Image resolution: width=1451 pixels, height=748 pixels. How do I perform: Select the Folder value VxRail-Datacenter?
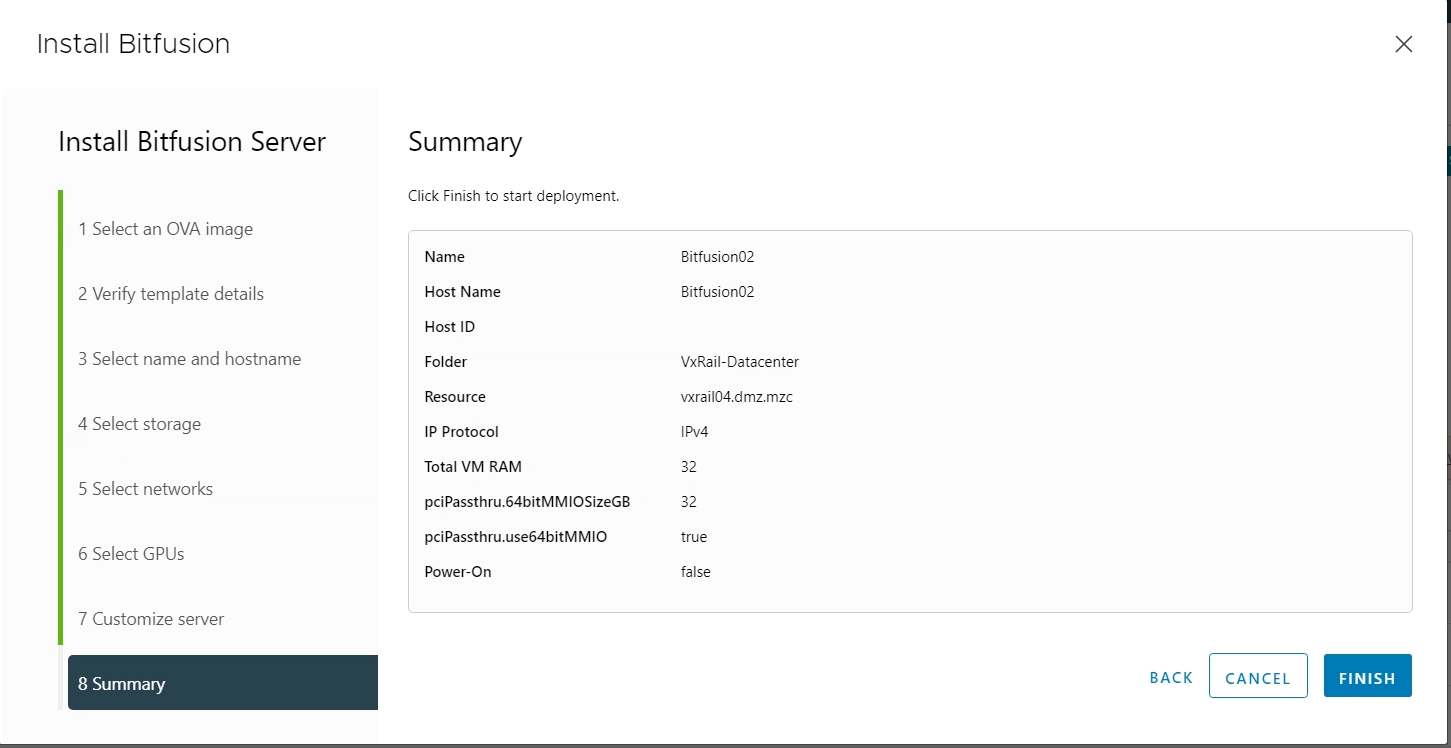(x=740, y=362)
